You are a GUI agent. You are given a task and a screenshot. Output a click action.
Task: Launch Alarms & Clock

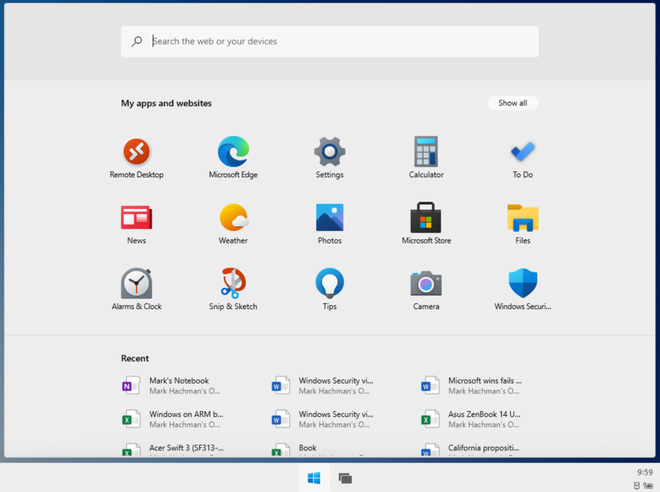coord(136,285)
